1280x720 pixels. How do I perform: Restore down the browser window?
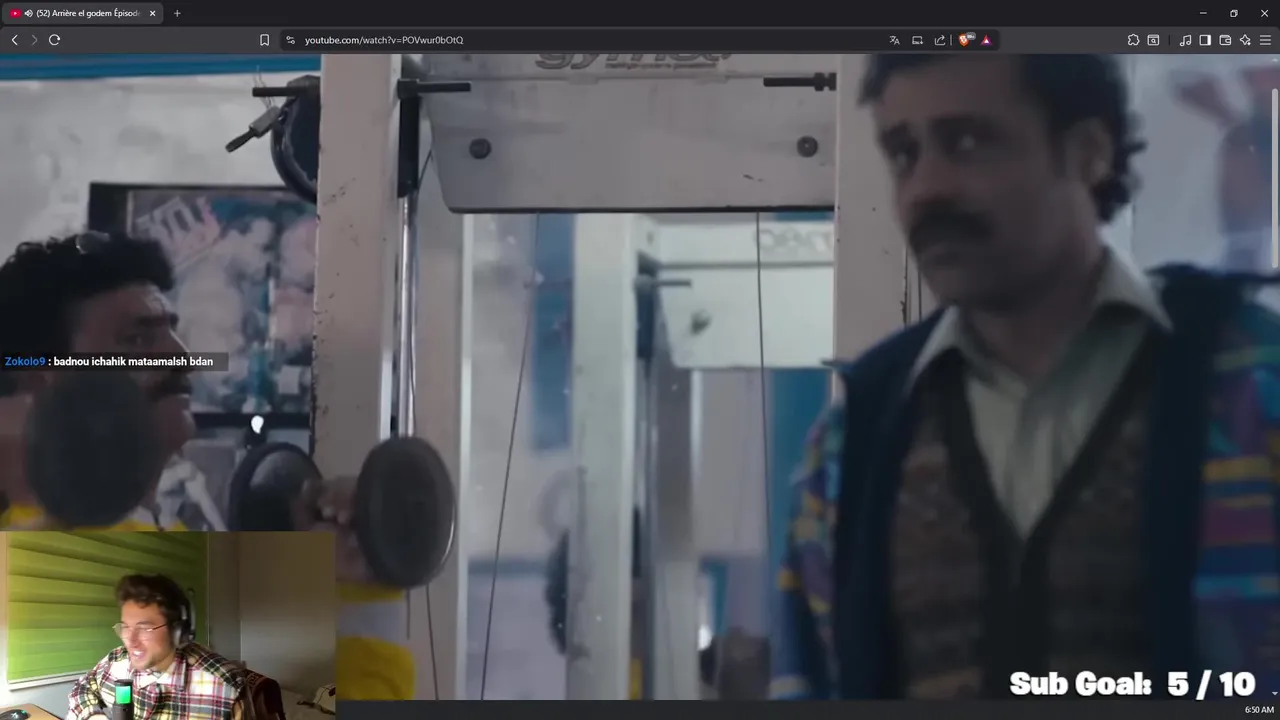tap(1234, 13)
